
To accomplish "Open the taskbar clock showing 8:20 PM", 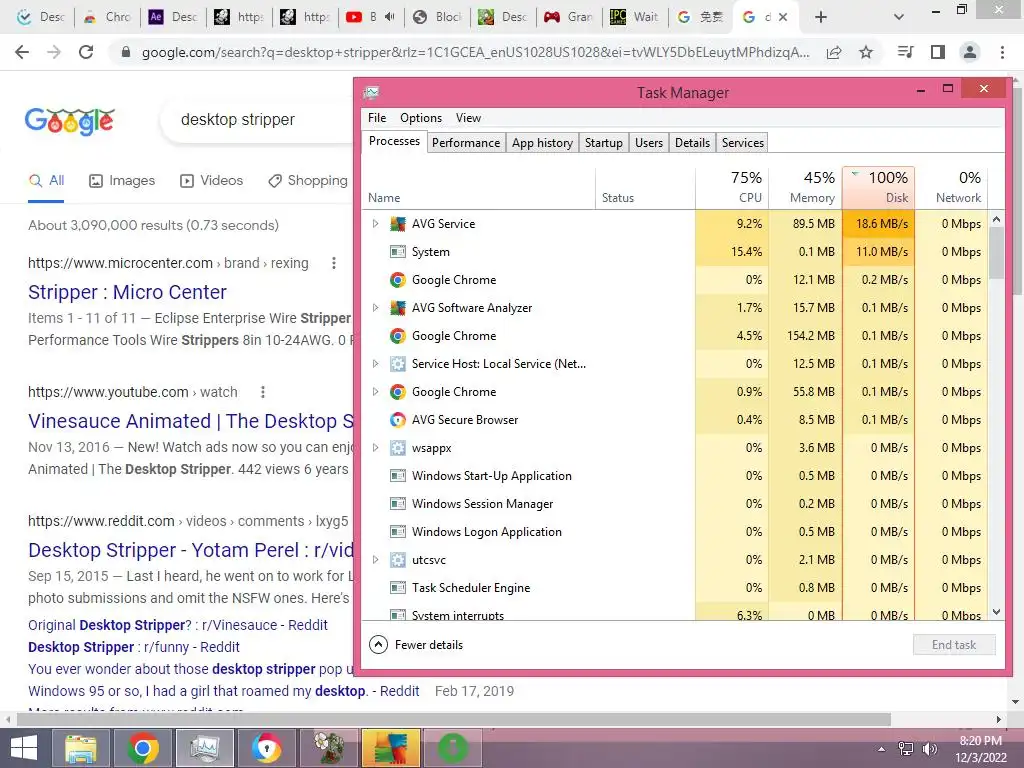I will tap(980, 749).
